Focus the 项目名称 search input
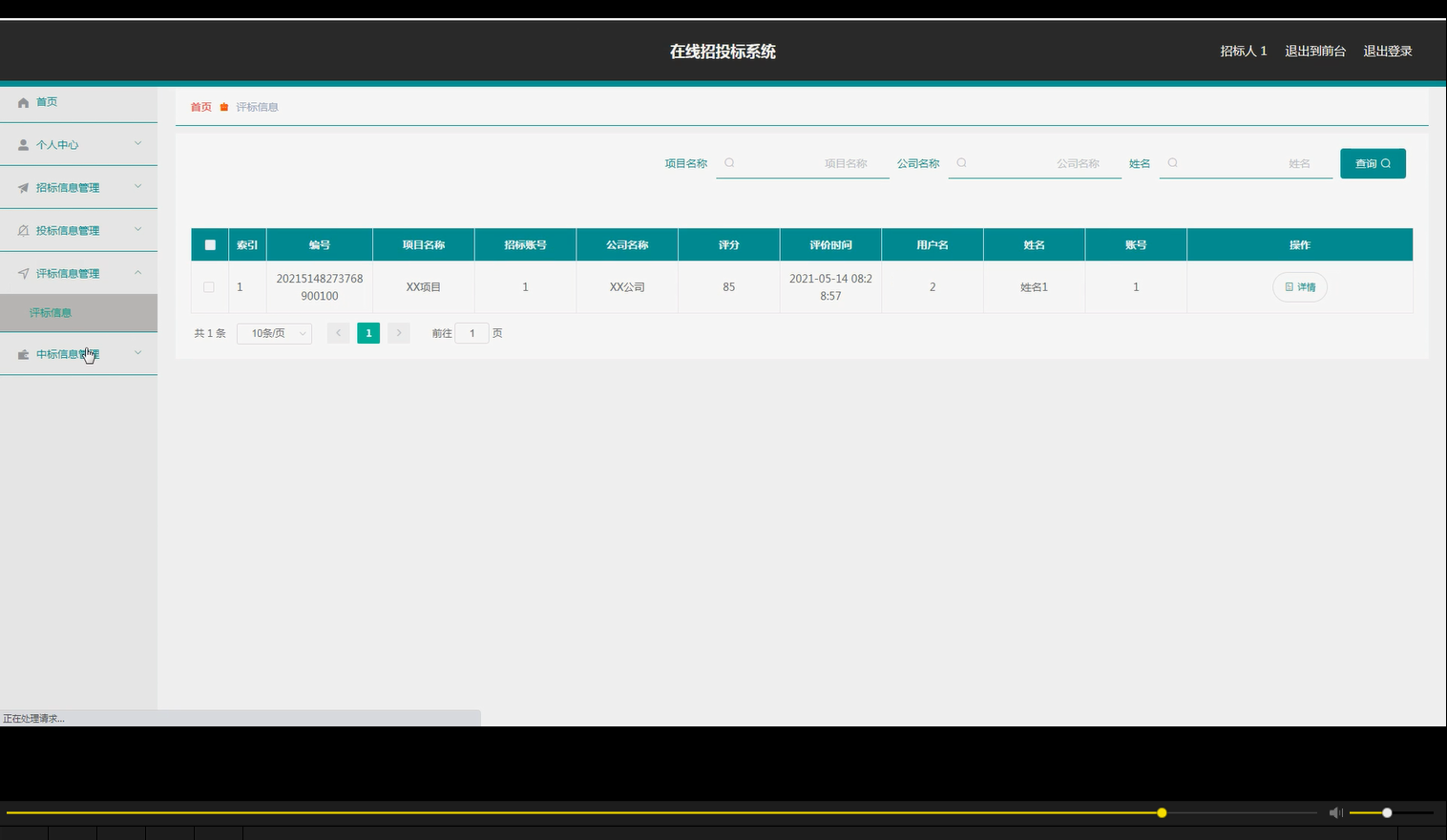 803,163
